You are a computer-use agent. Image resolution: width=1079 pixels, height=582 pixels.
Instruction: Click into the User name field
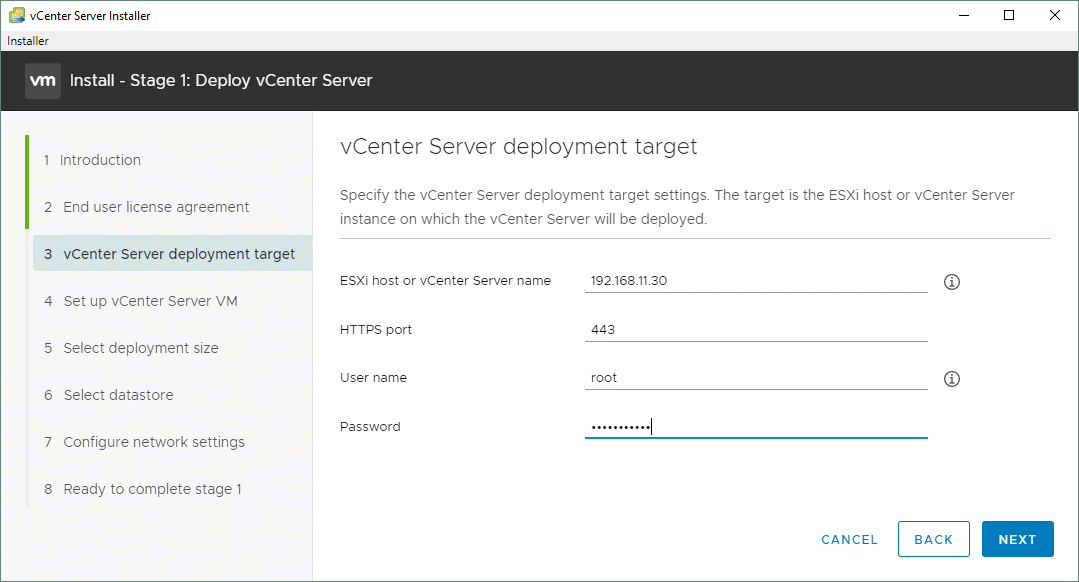(755, 378)
